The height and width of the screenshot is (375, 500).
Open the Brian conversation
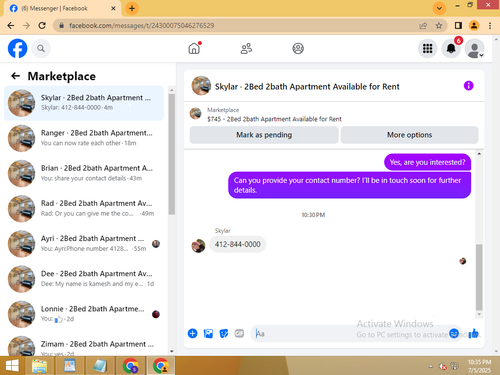(x=84, y=173)
